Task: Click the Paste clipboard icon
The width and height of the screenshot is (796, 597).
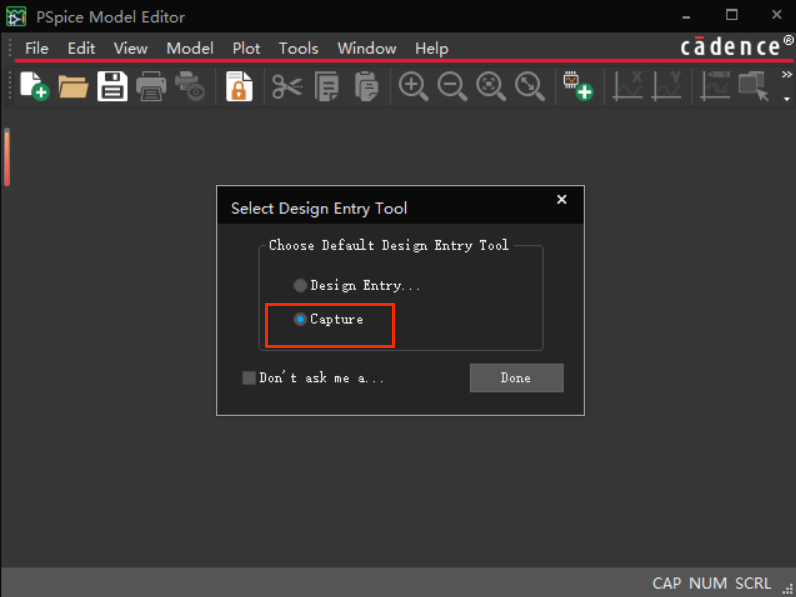Action: point(366,86)
